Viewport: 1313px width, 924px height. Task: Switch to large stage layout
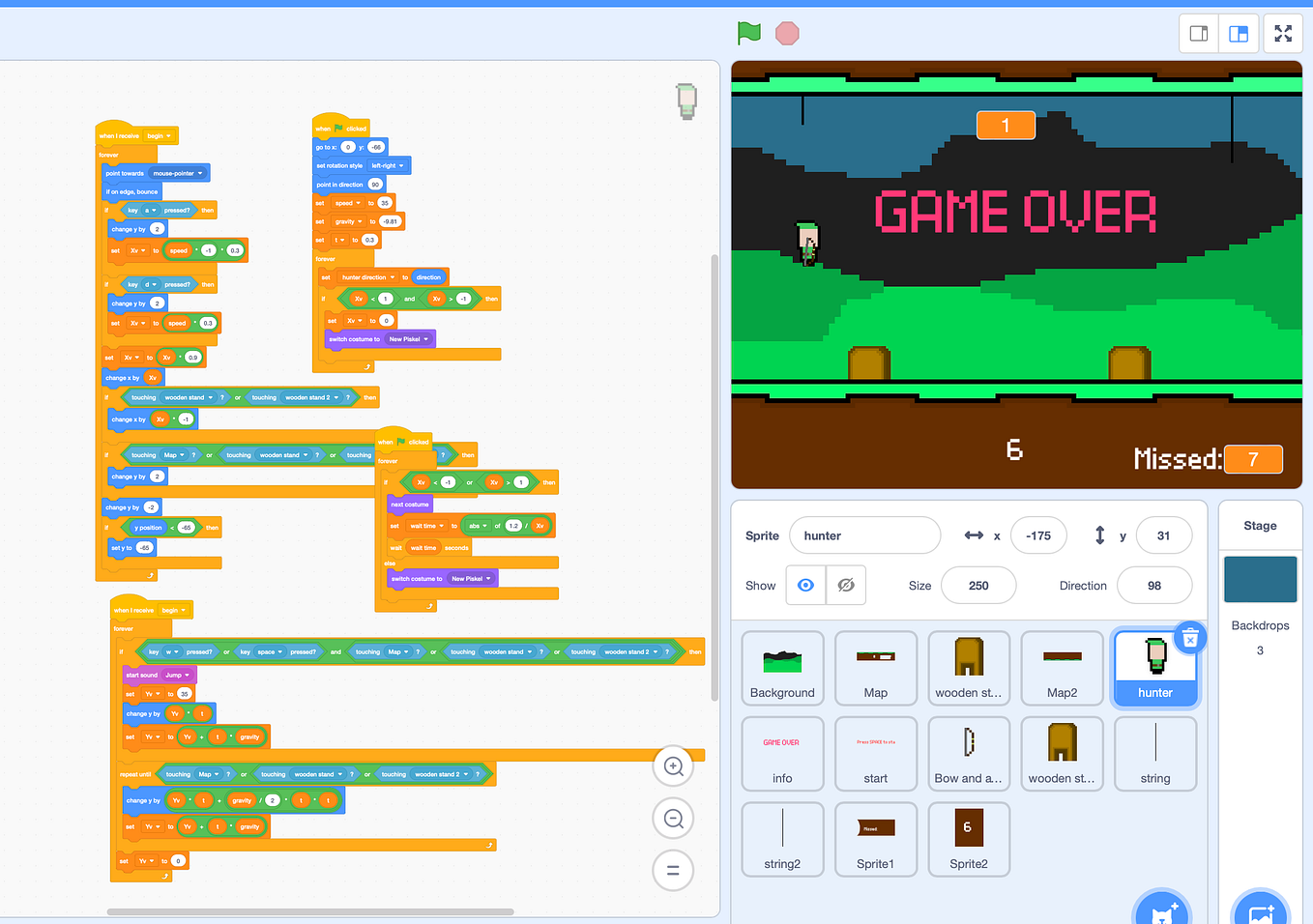[x=1239, y=34]
